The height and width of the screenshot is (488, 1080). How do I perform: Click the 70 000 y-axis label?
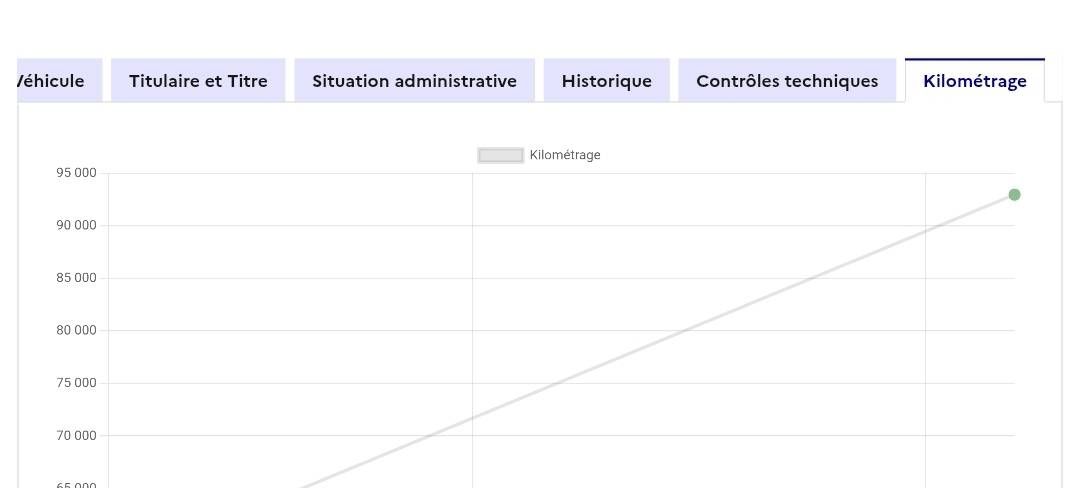(77, 435)
